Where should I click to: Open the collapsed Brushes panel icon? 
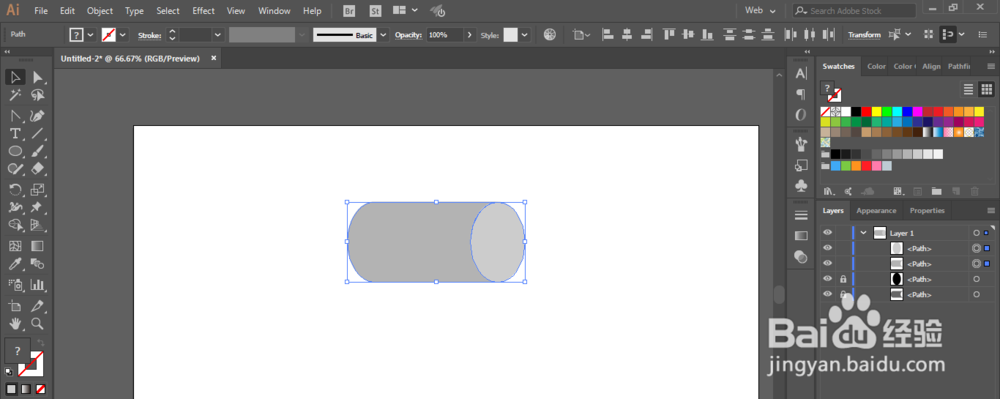[801, 144]
